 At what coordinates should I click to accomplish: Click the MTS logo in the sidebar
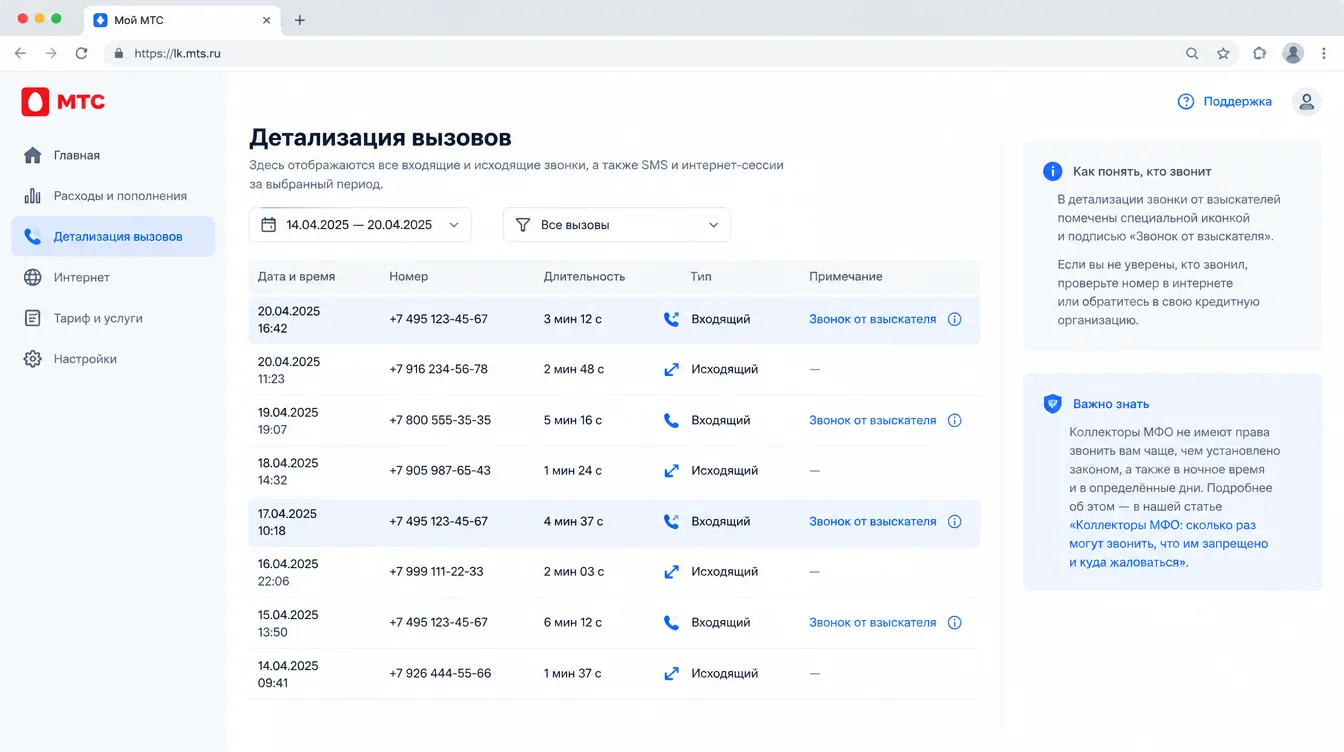(63, 101)
